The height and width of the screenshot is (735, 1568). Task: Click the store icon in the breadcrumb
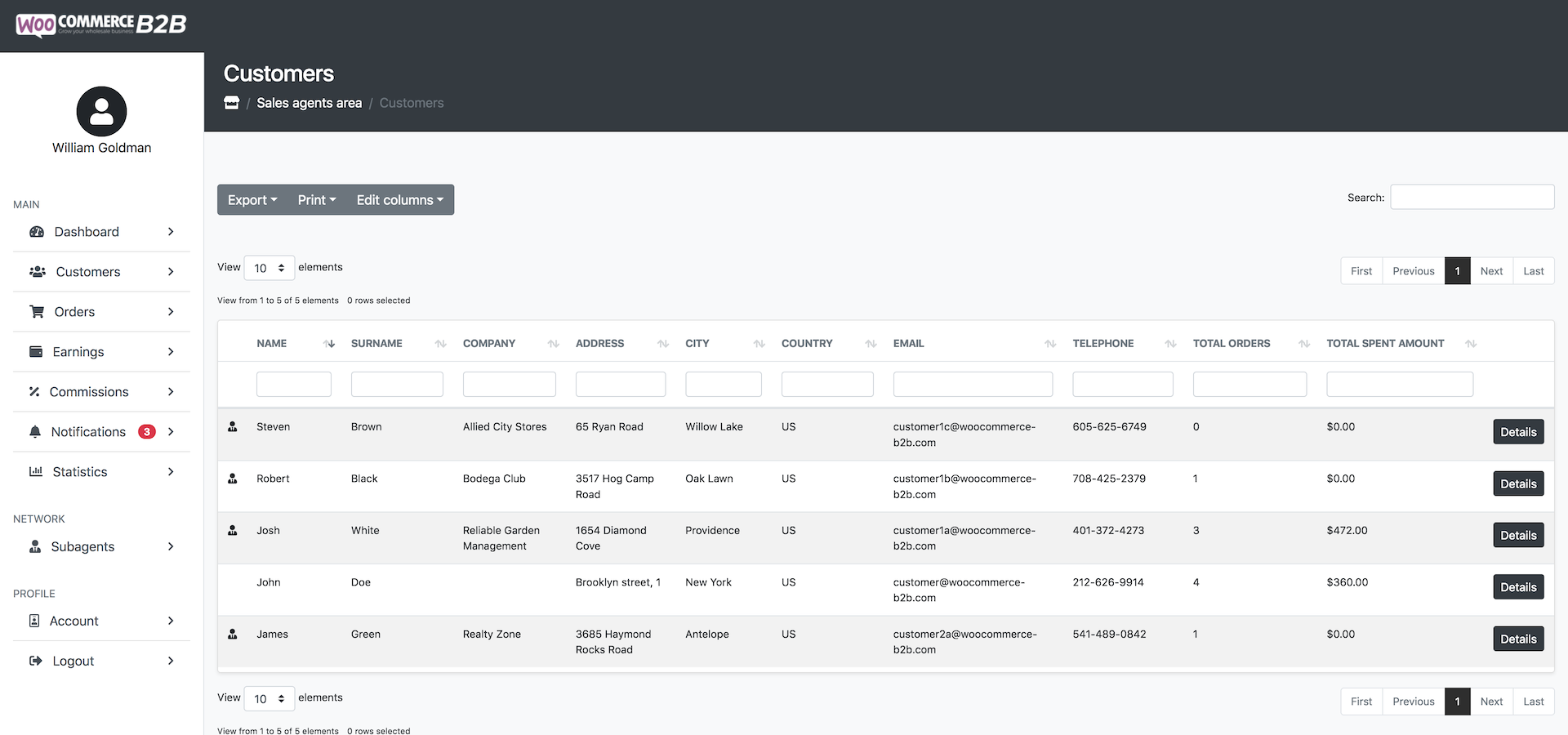pyautogui.click(x=232, y=103)
